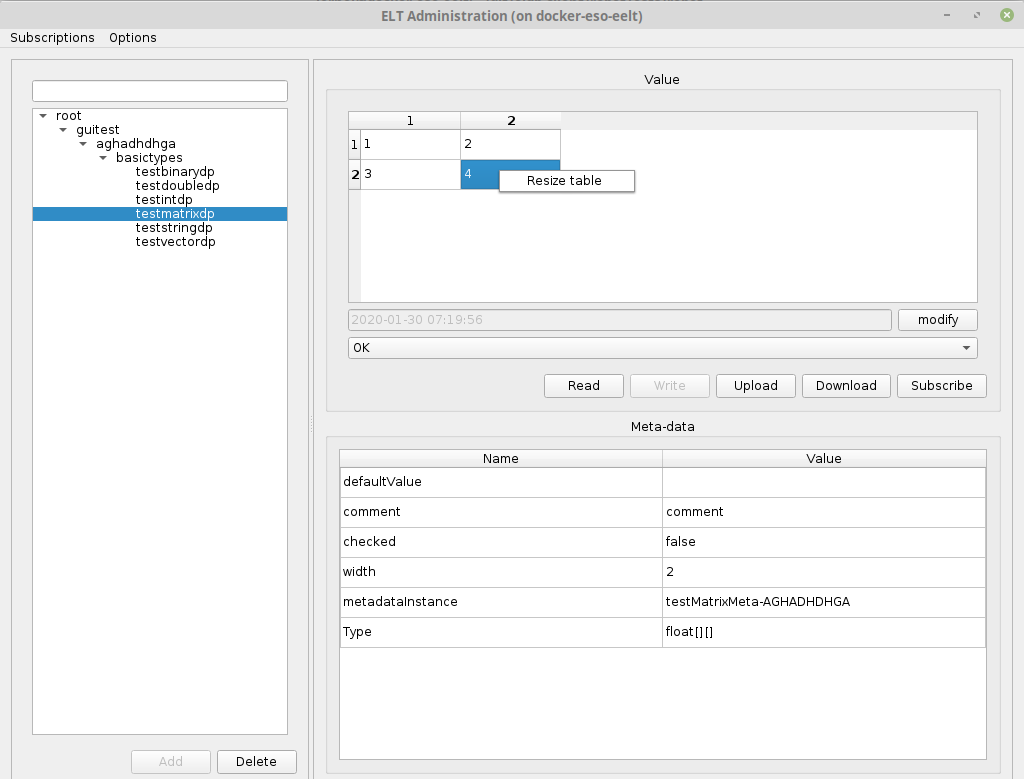Collapse the aghadhdhga tree node

click(83, 144)
